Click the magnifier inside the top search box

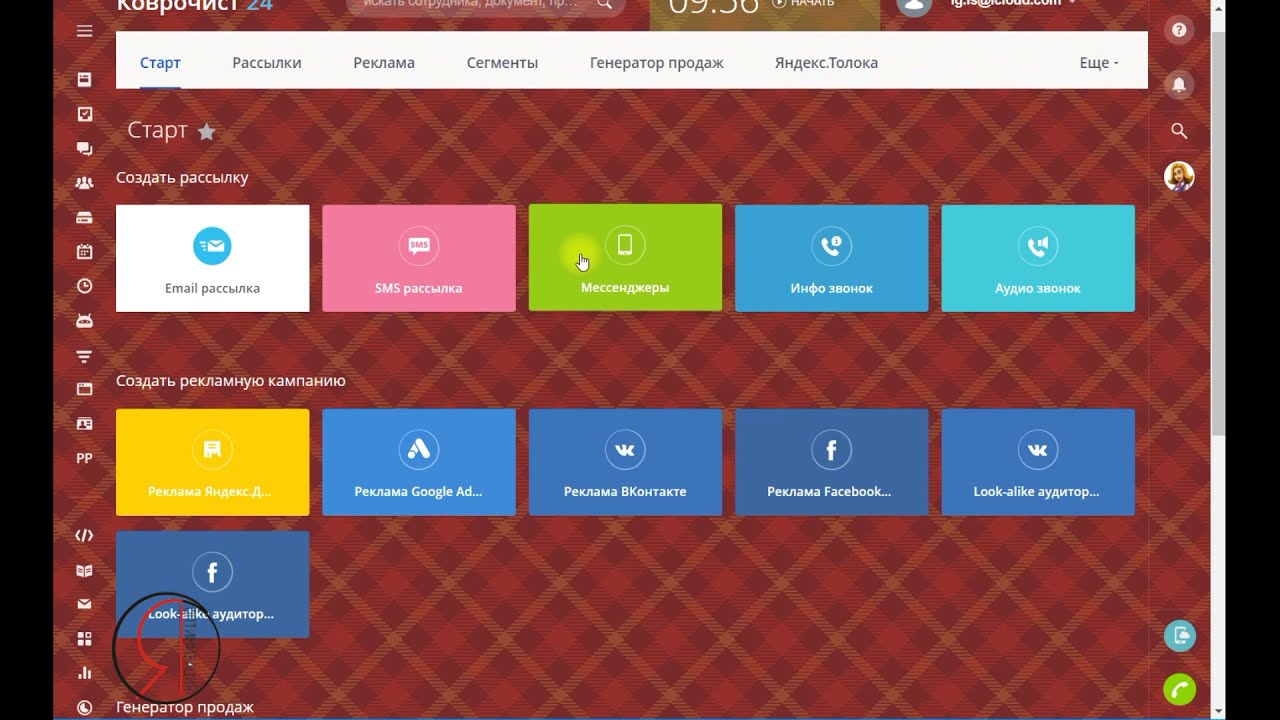coord(604,4)
